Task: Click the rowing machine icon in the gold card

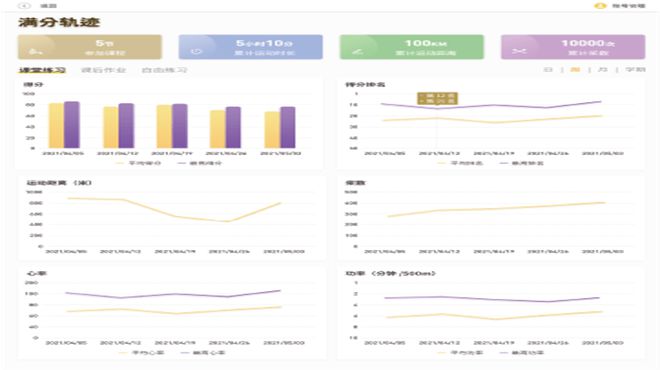Action: coord(35,52)
